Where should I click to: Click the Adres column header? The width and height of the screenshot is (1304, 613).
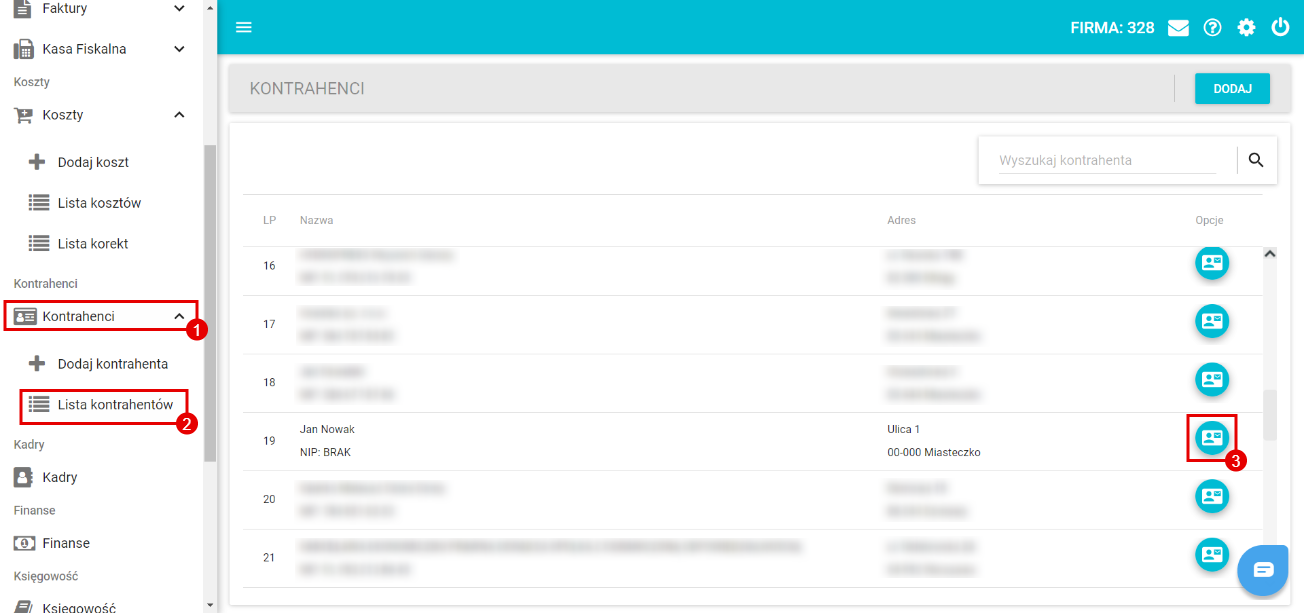click(901, 220)
